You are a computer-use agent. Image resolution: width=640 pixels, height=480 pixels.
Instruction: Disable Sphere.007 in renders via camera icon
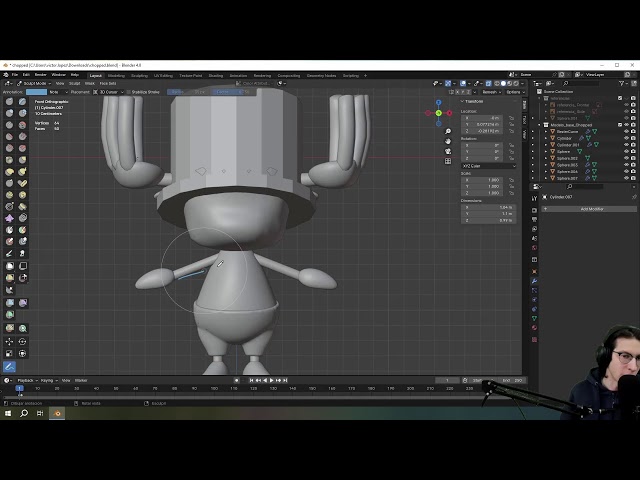pyautogui.click(x=633, y=178)
